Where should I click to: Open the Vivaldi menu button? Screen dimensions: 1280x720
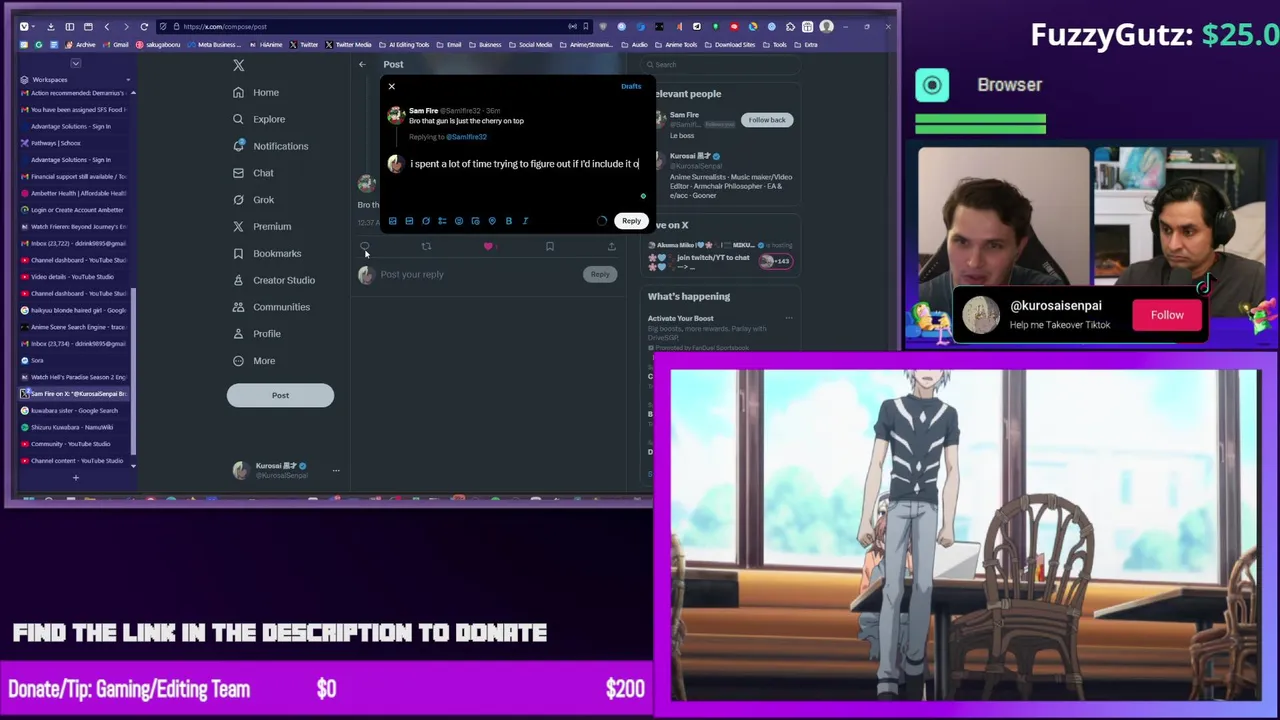(x=24, y=27)
